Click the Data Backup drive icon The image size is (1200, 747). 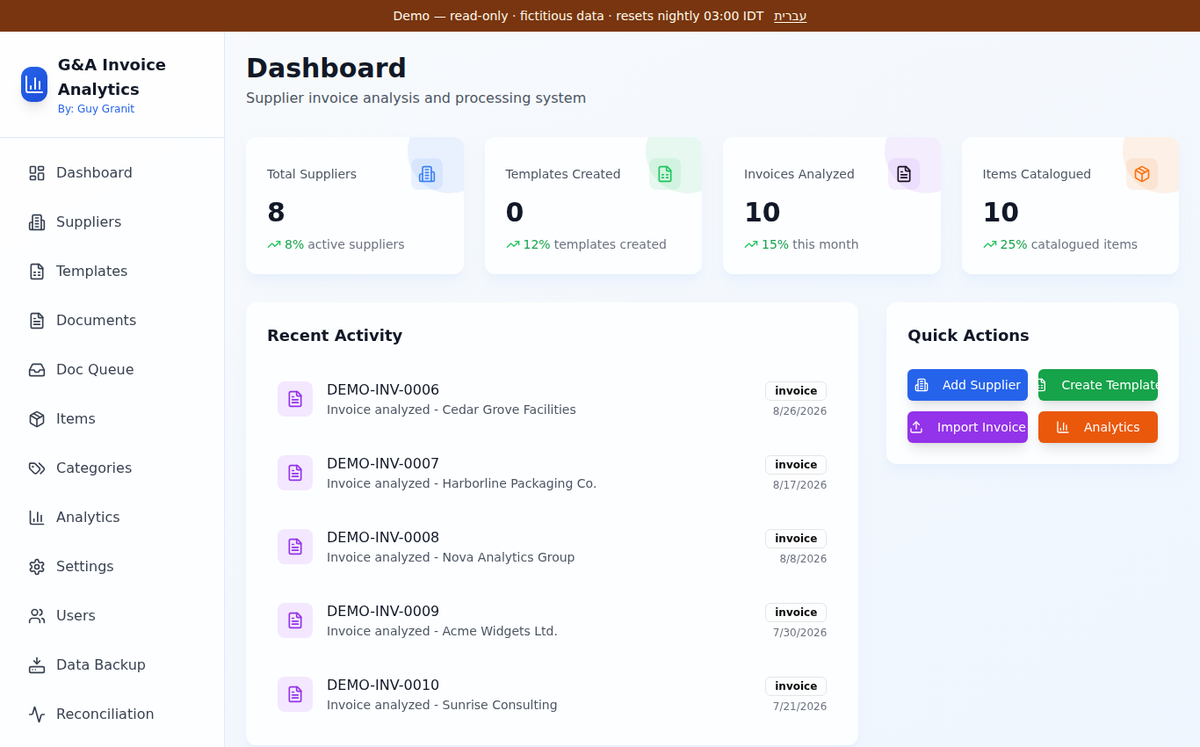[x=37, y=665]
